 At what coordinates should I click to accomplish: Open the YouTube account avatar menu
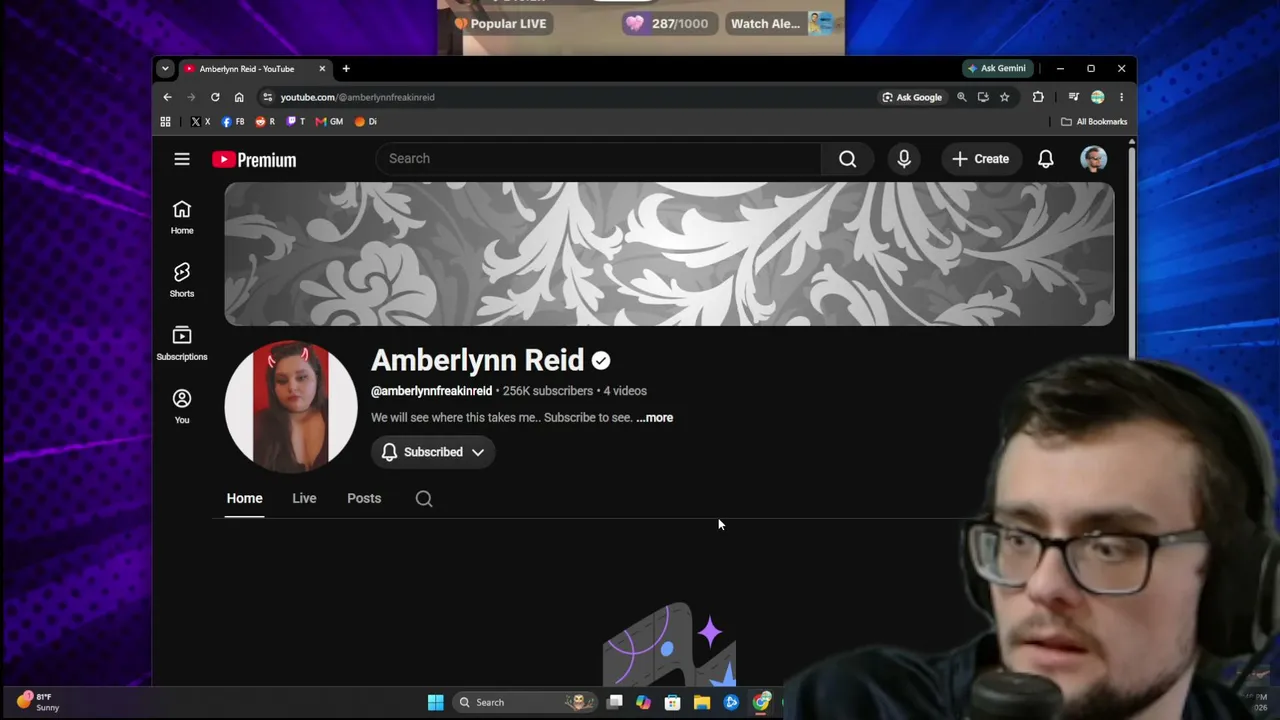[1094, 159]
